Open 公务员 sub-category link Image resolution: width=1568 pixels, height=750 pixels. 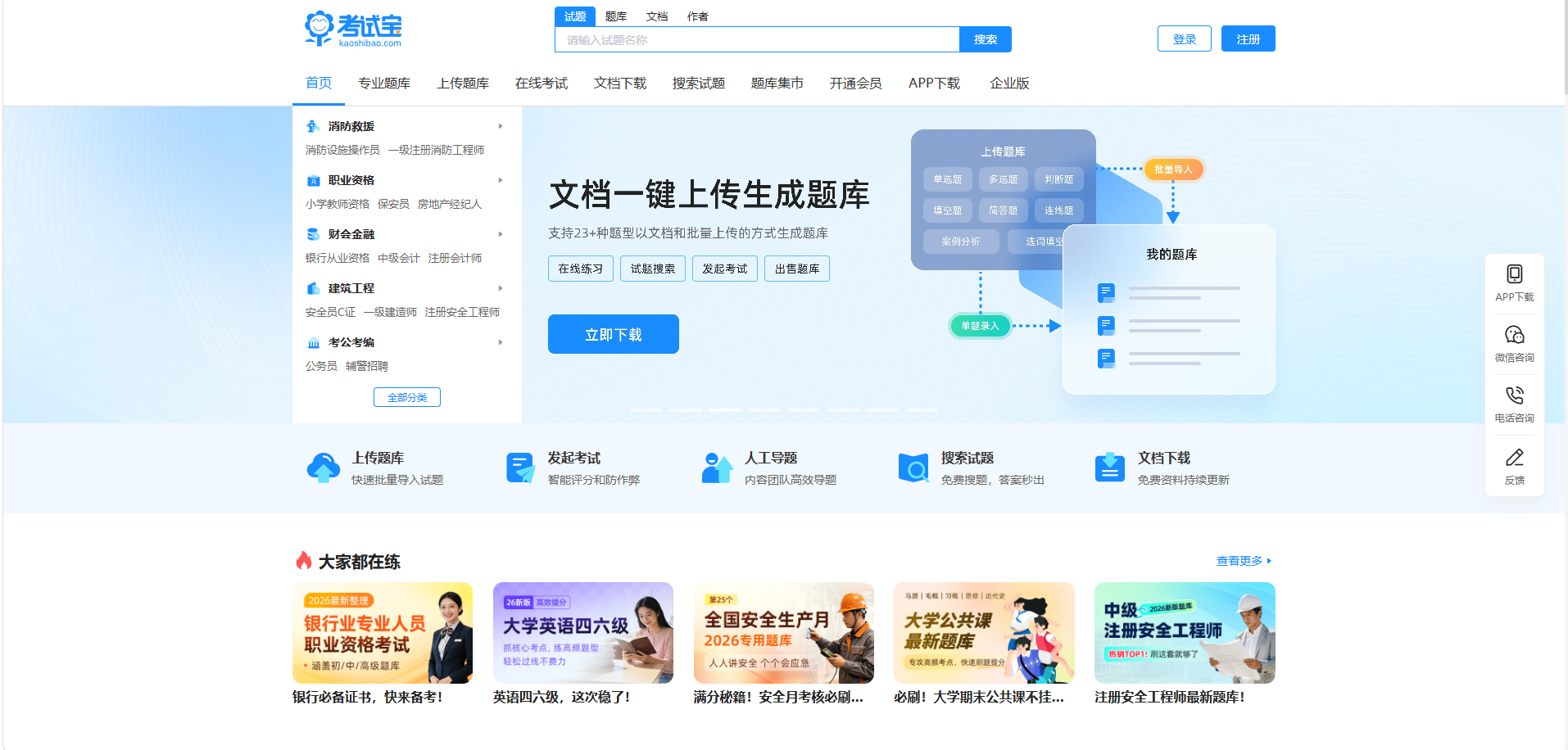[x=321, y=366]
